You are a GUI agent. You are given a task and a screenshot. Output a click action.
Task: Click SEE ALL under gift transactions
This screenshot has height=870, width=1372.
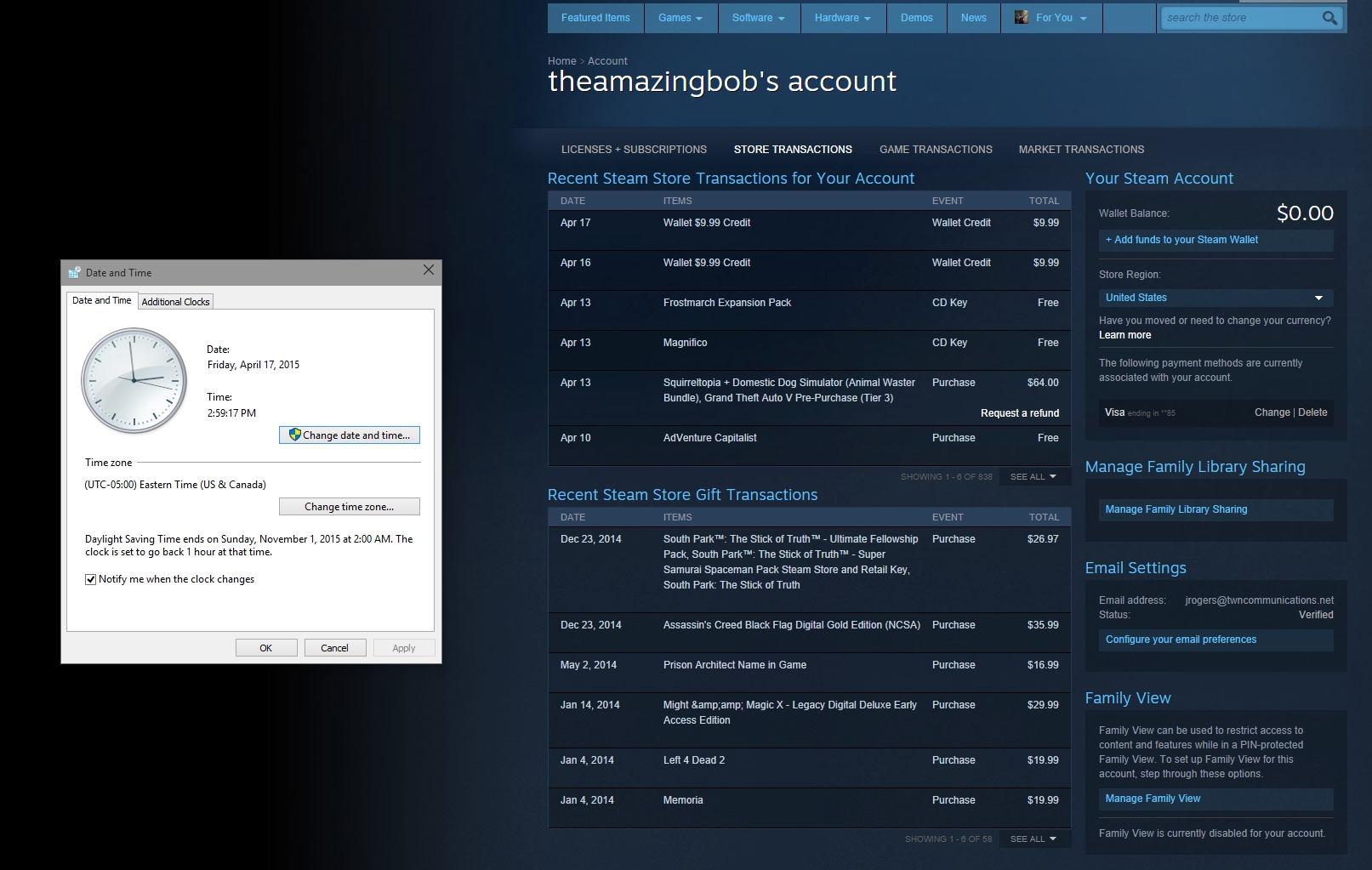(1033, 839)
